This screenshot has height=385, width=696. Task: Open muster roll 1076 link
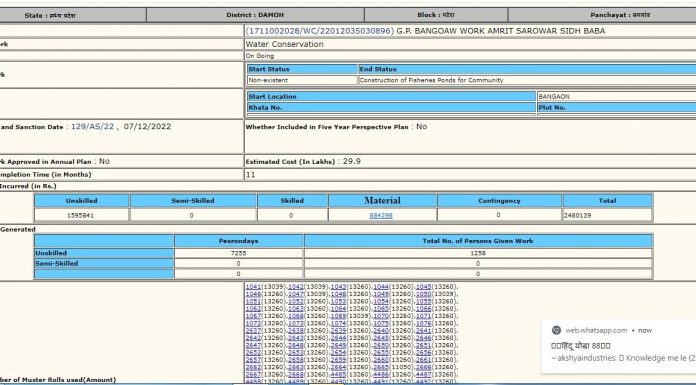click(x=423, y=323)
